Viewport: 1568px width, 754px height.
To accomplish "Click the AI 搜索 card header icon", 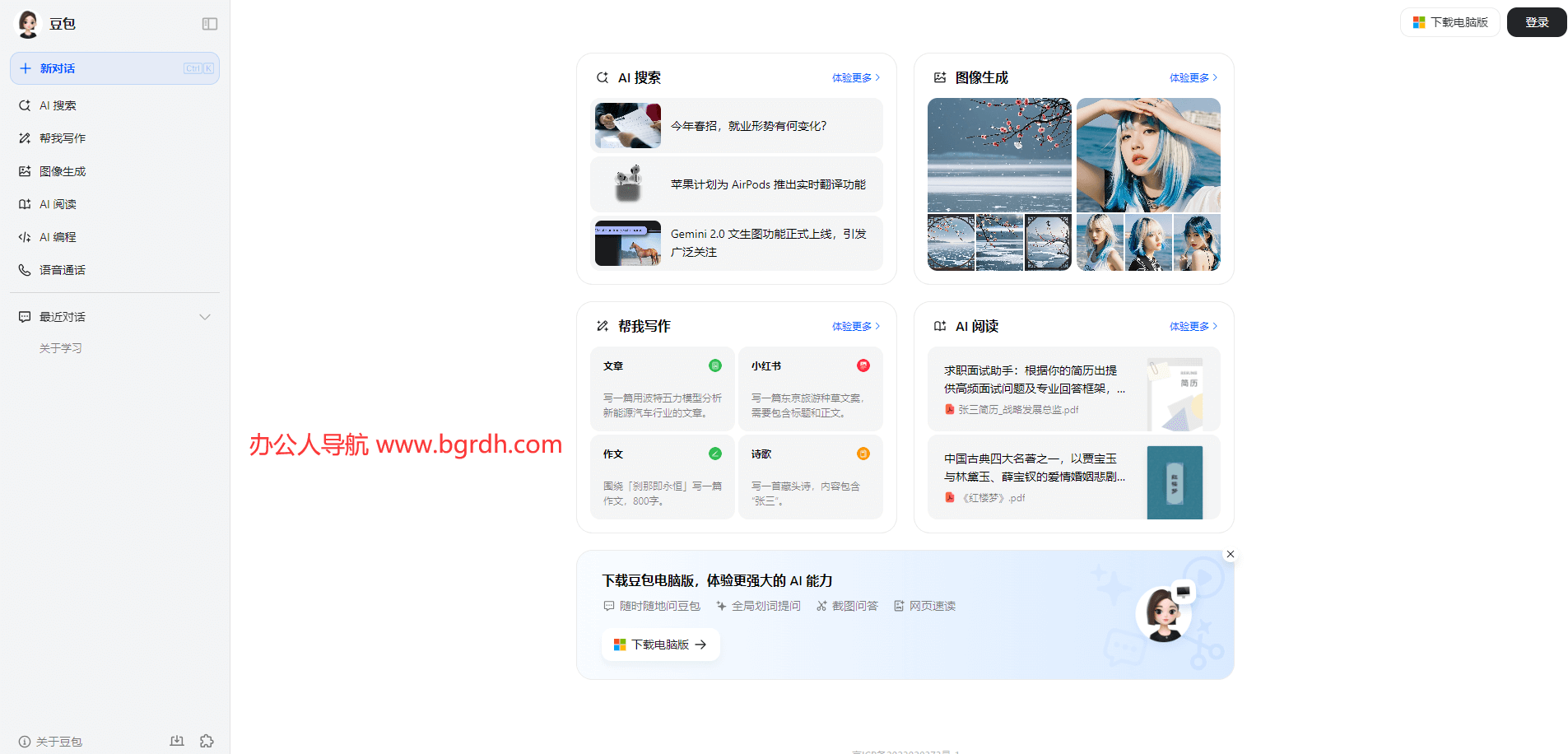I will (603, 77).
